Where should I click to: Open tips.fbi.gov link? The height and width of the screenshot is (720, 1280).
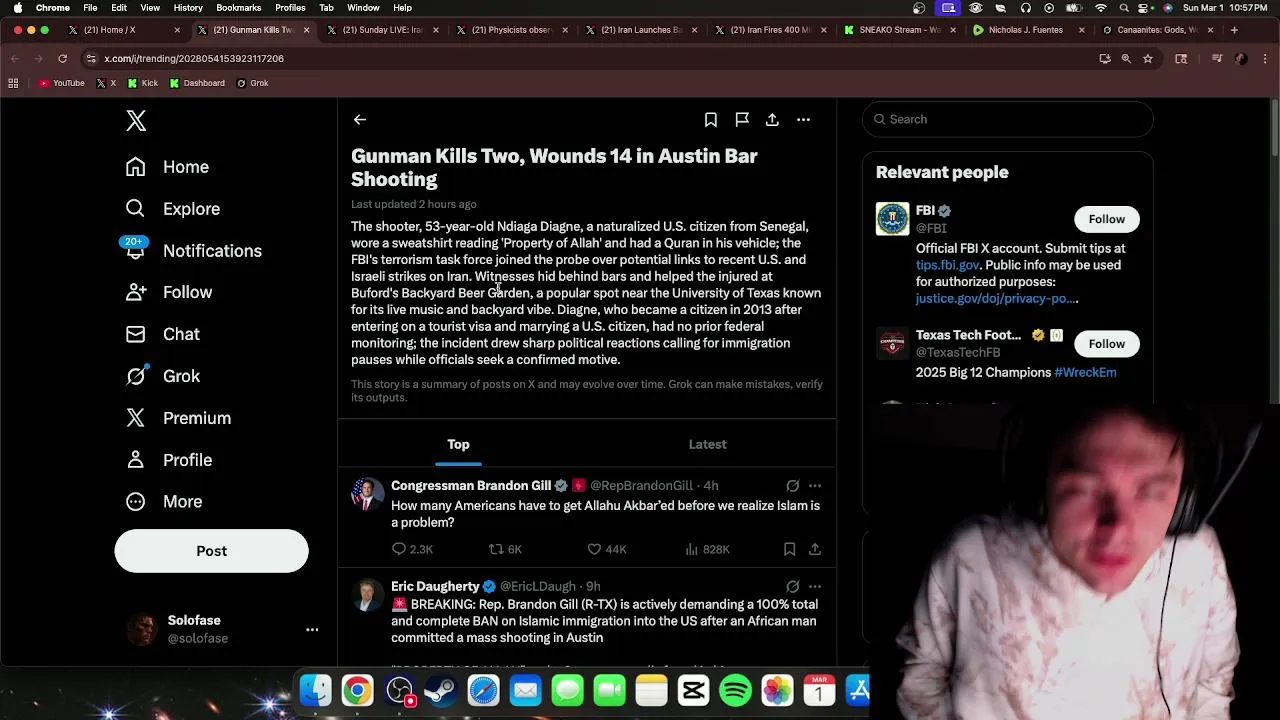click(947, 265)
